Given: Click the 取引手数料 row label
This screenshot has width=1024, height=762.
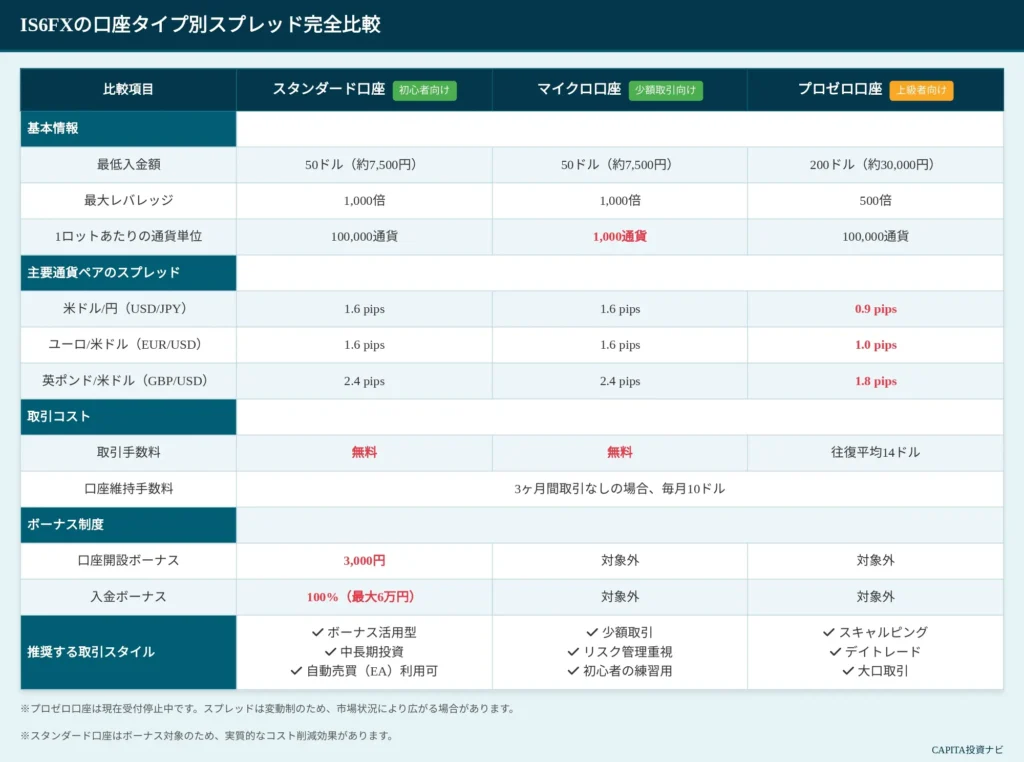Looking at the screenshot, I should 129,452.
